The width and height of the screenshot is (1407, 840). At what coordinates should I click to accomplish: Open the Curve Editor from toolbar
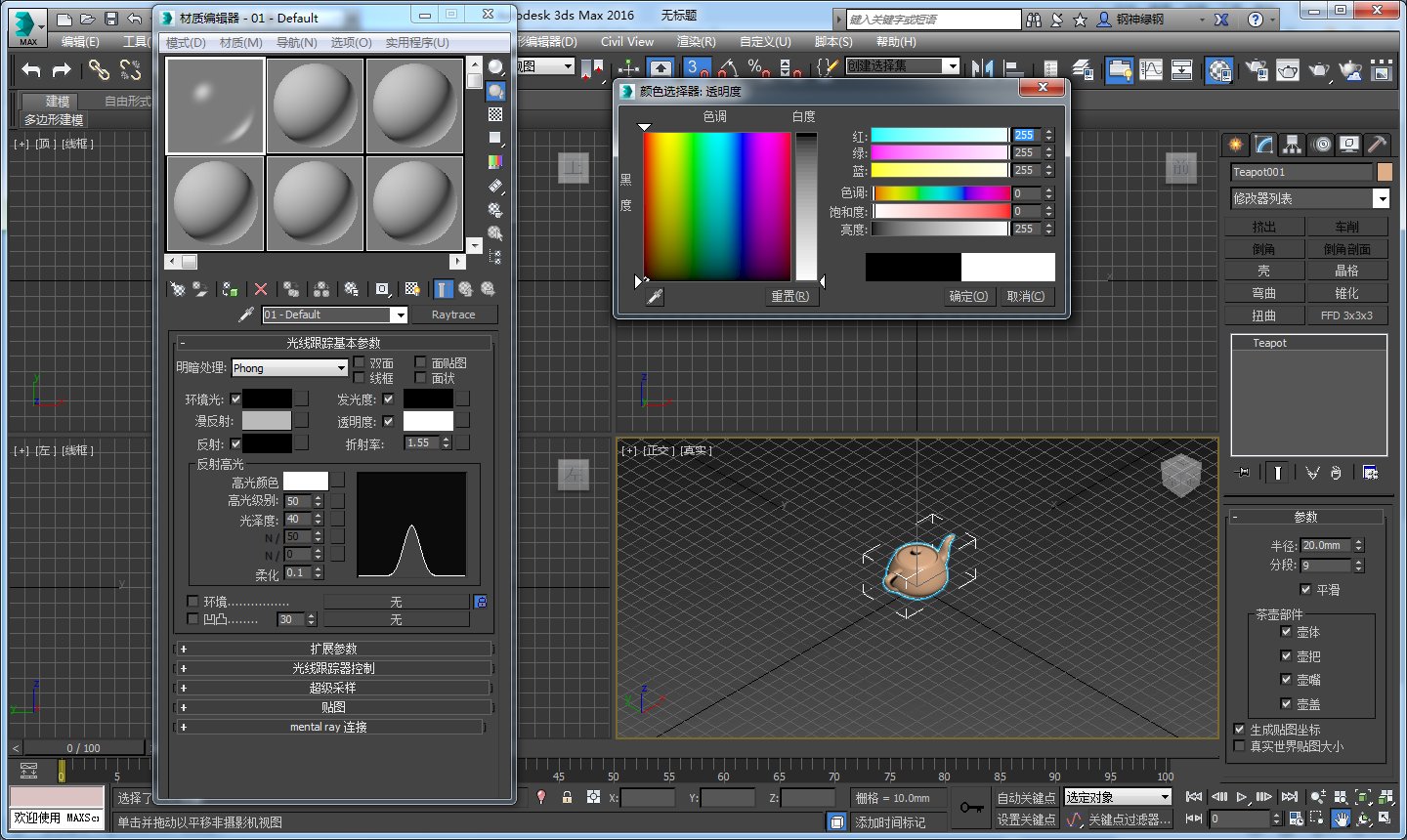(1151, 69)
